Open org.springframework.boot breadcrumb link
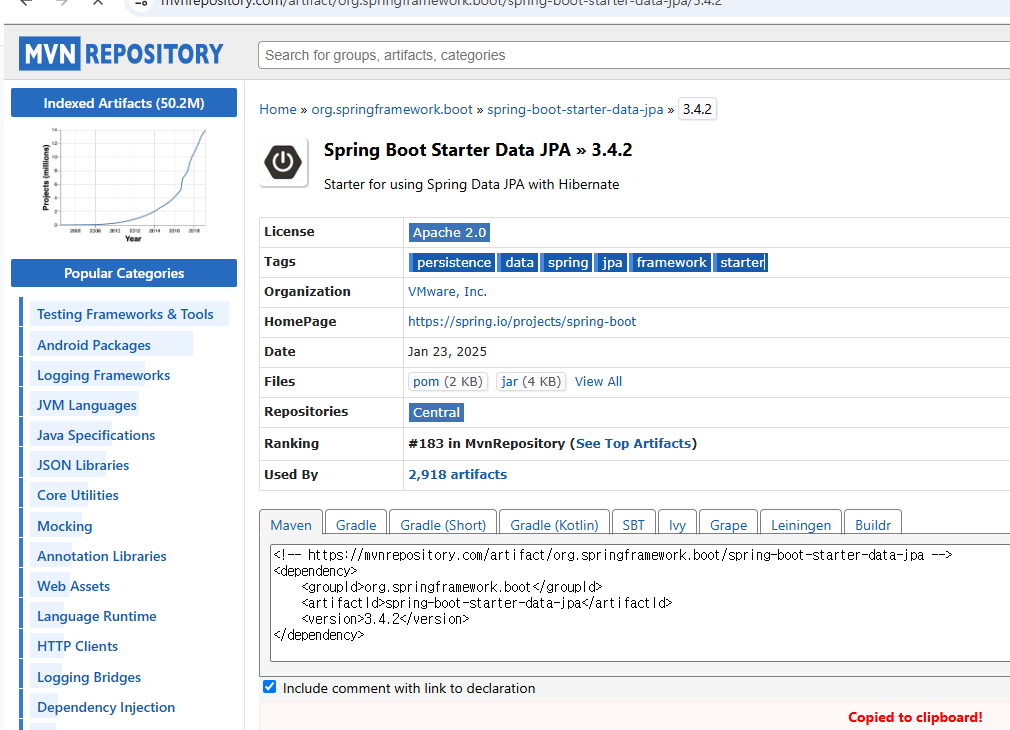 point(392,110)
